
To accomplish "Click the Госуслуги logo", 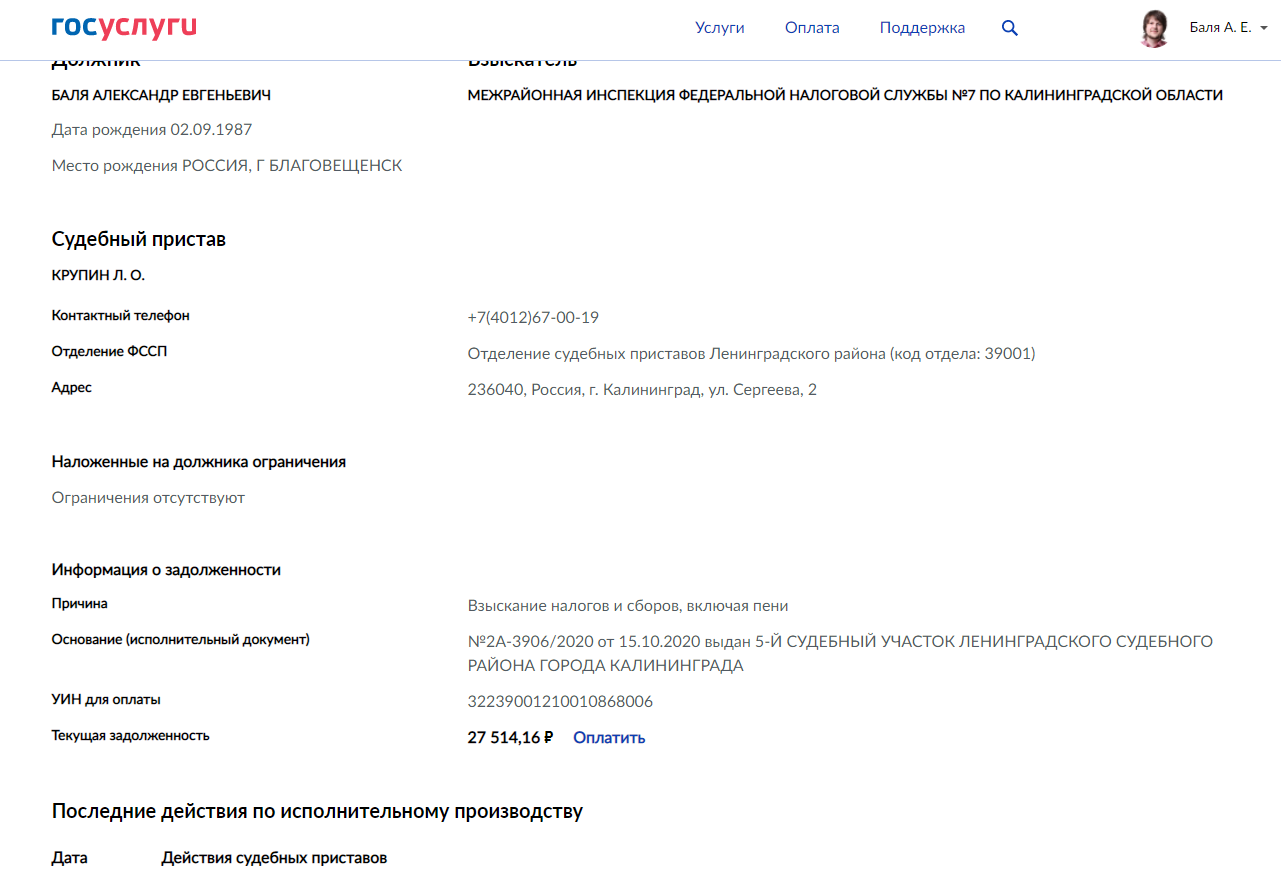I will pyautogui.click(x=124, y=28).
